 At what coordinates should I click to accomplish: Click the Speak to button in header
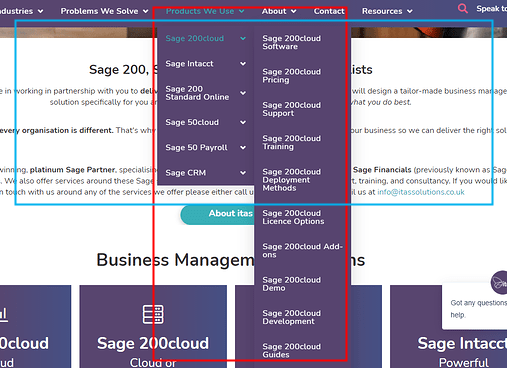pos(491,9)
